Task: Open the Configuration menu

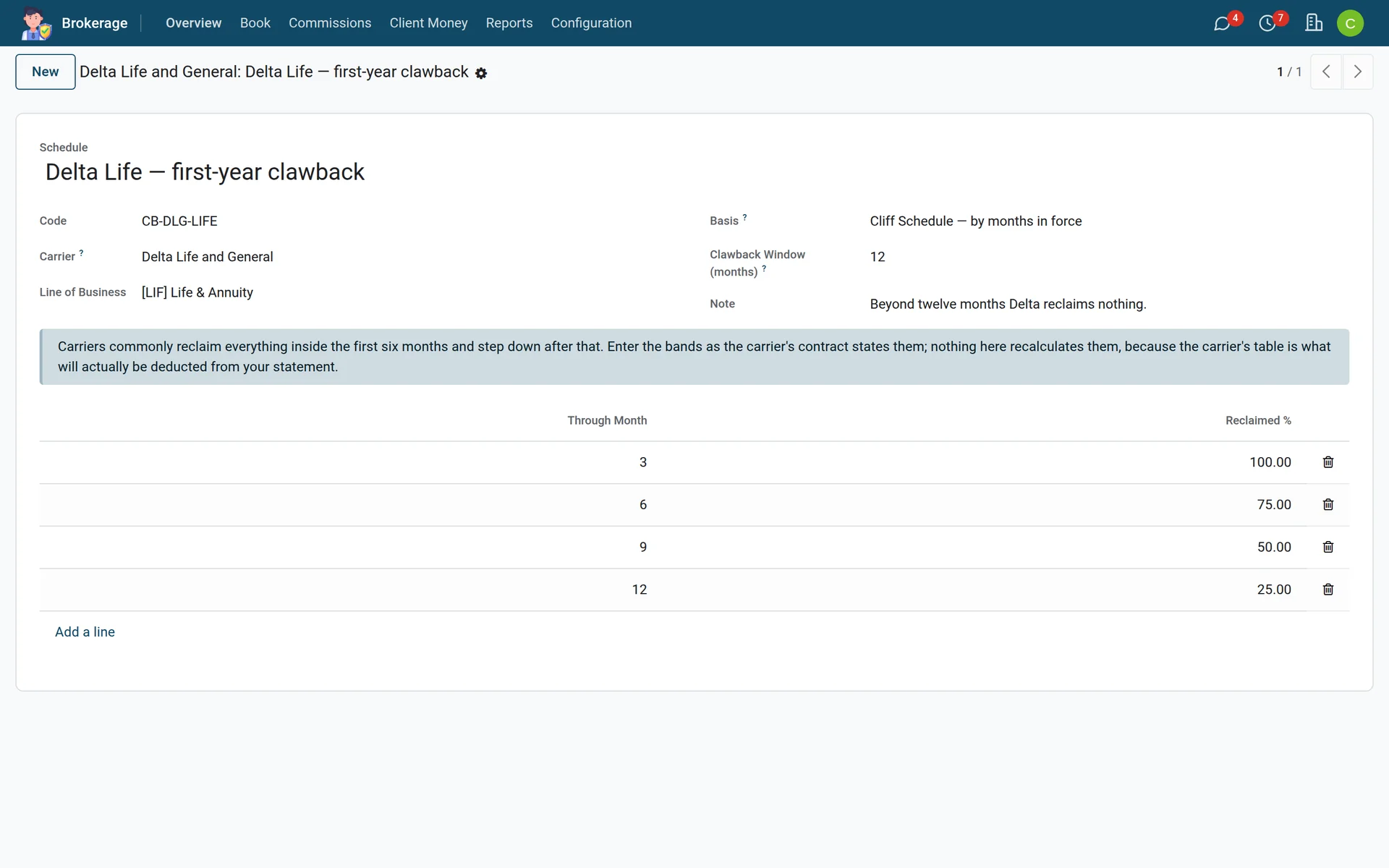Action: click(x=591, y=23)
